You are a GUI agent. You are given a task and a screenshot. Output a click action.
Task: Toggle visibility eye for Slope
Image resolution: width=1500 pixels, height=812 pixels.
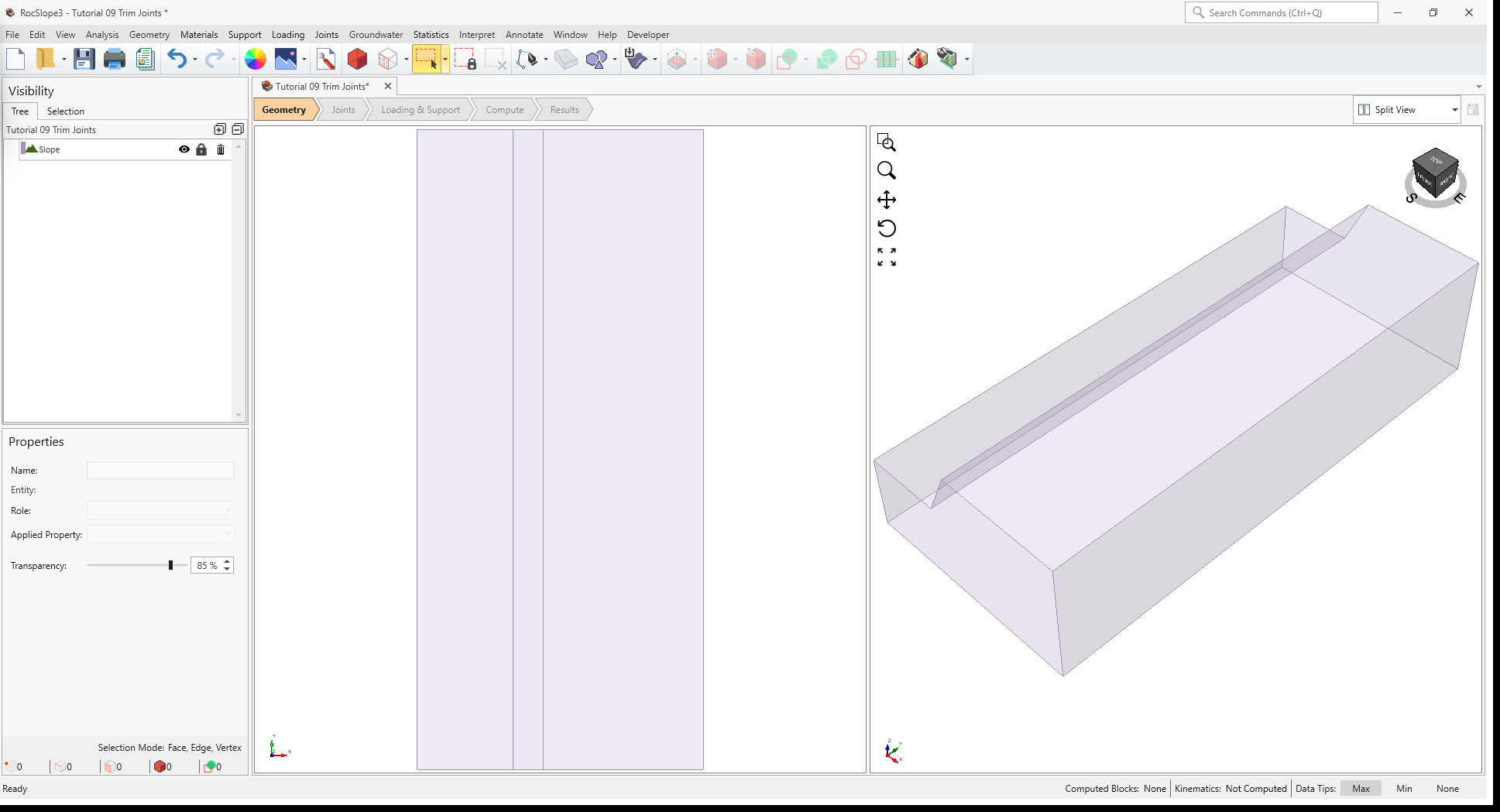[x=184, y=149]
